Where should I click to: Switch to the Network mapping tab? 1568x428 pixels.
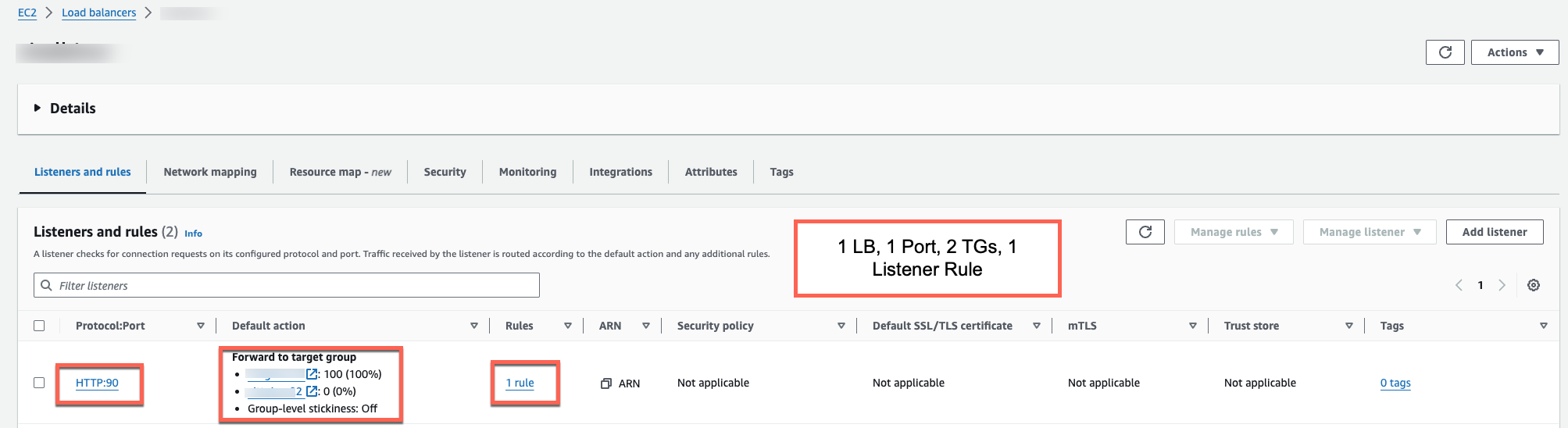pos(209,172)
